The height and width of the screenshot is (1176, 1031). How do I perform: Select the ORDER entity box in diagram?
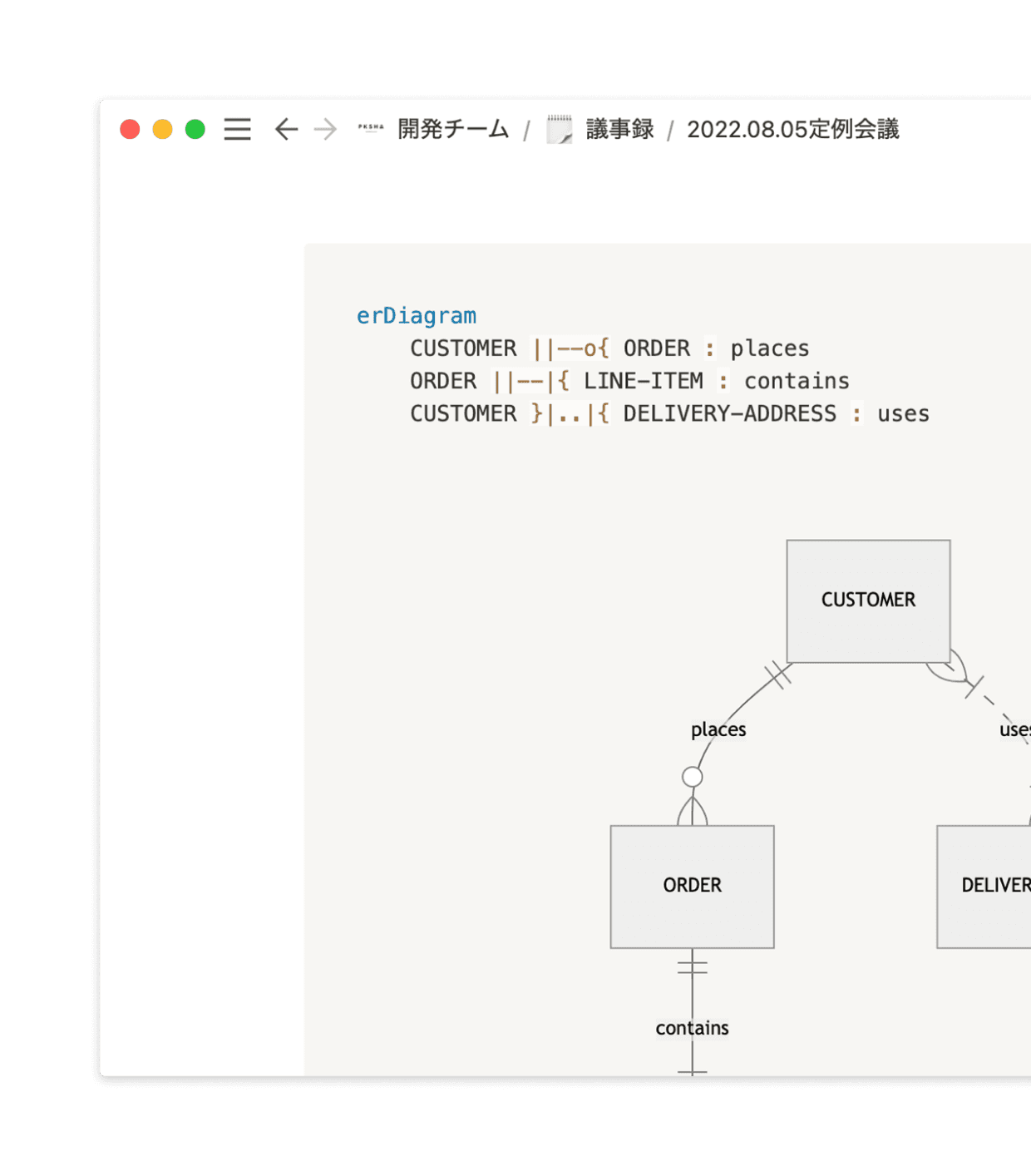coord(692,886)
